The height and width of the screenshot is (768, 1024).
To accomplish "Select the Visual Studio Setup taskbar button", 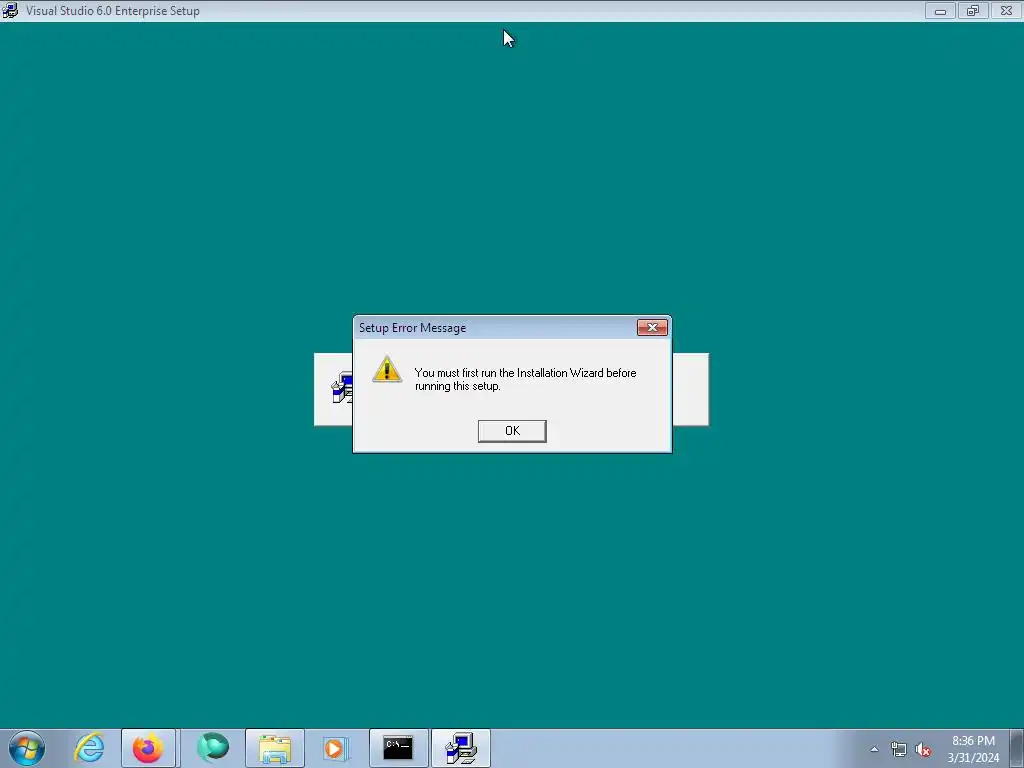I will pyautogui.click(x=461, y=748).
